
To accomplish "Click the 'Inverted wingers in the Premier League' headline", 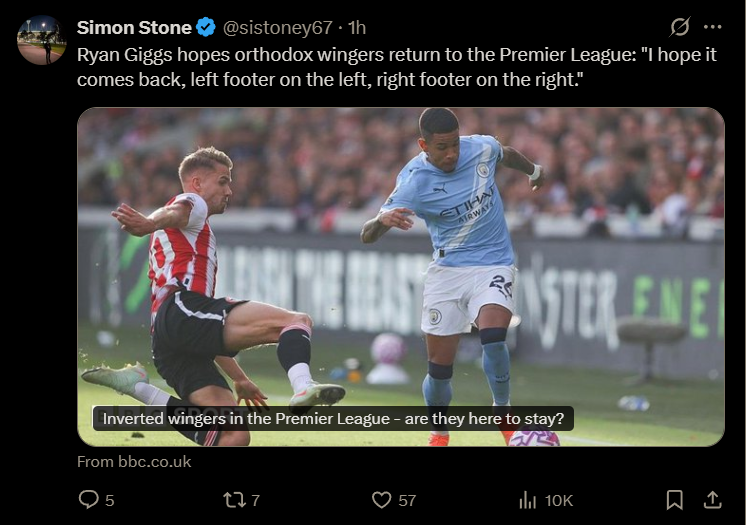I will [333, 418].
